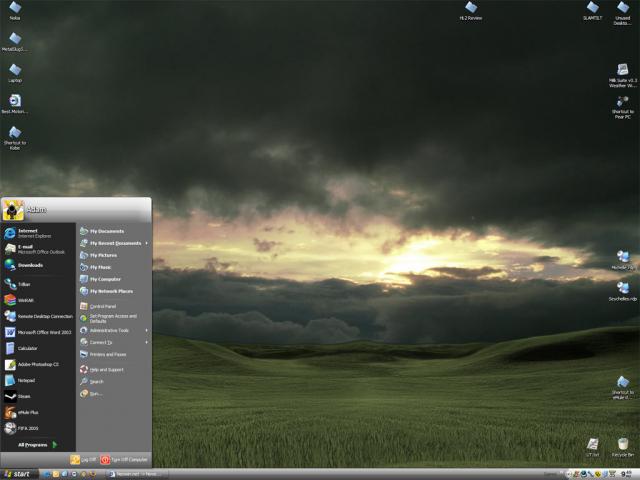
Task: Select the Milk Suite Weather desktop icon
Action: (x=623, y=76)
